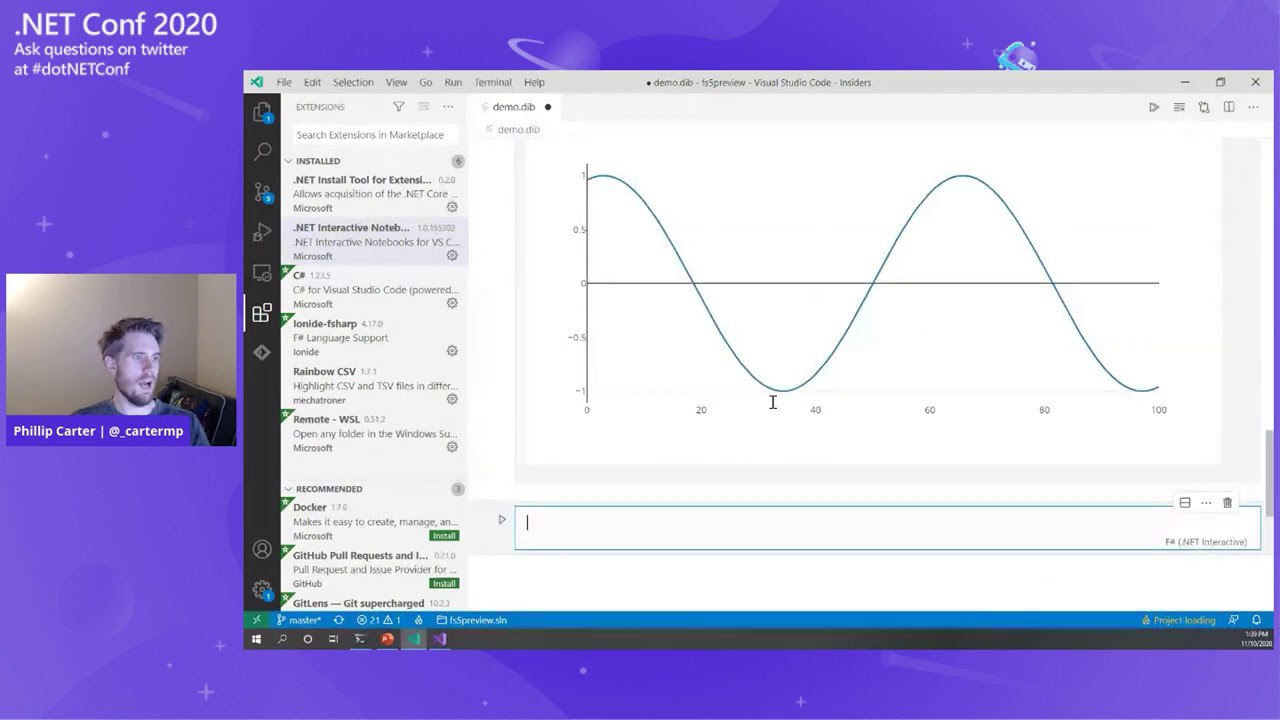The width and height of the screenshot is (1280, 720).
Task: Clear all notebook cell outputs
Action: (1179, 107)
